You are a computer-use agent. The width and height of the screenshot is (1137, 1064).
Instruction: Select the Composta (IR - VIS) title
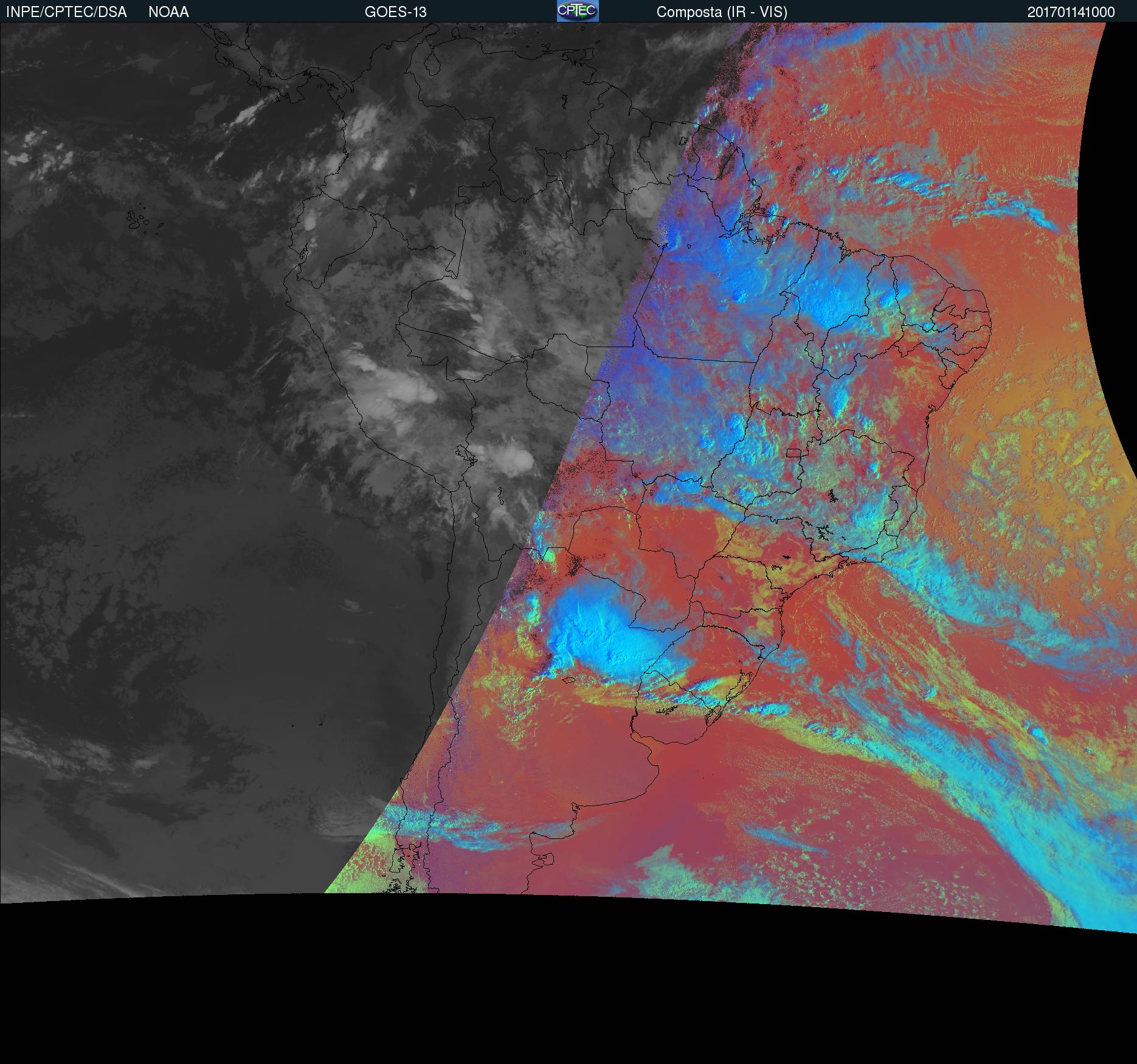coord(722,12)
